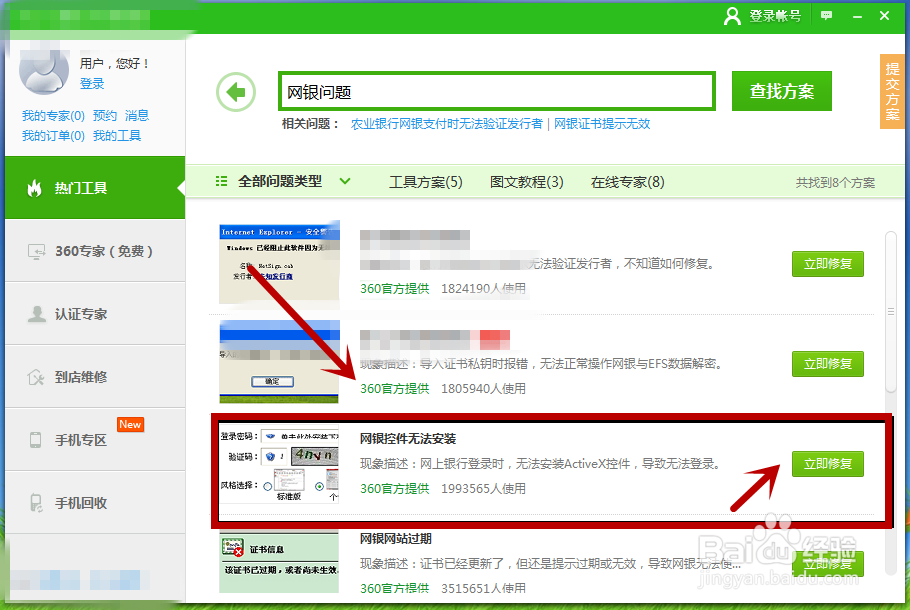Click the 1993565人使用 usage count
The height and width of the screenshot is (610, 910).
coord(483,489)
